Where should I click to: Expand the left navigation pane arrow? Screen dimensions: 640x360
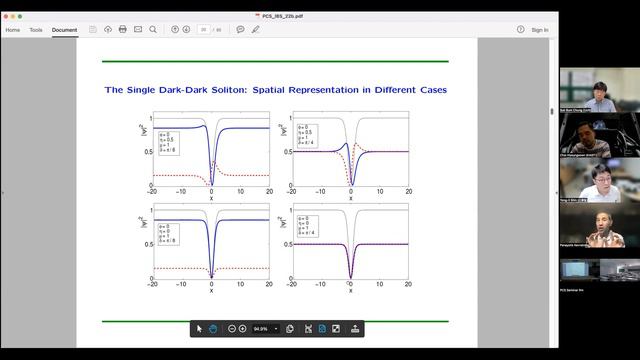[x=3, y=193]
